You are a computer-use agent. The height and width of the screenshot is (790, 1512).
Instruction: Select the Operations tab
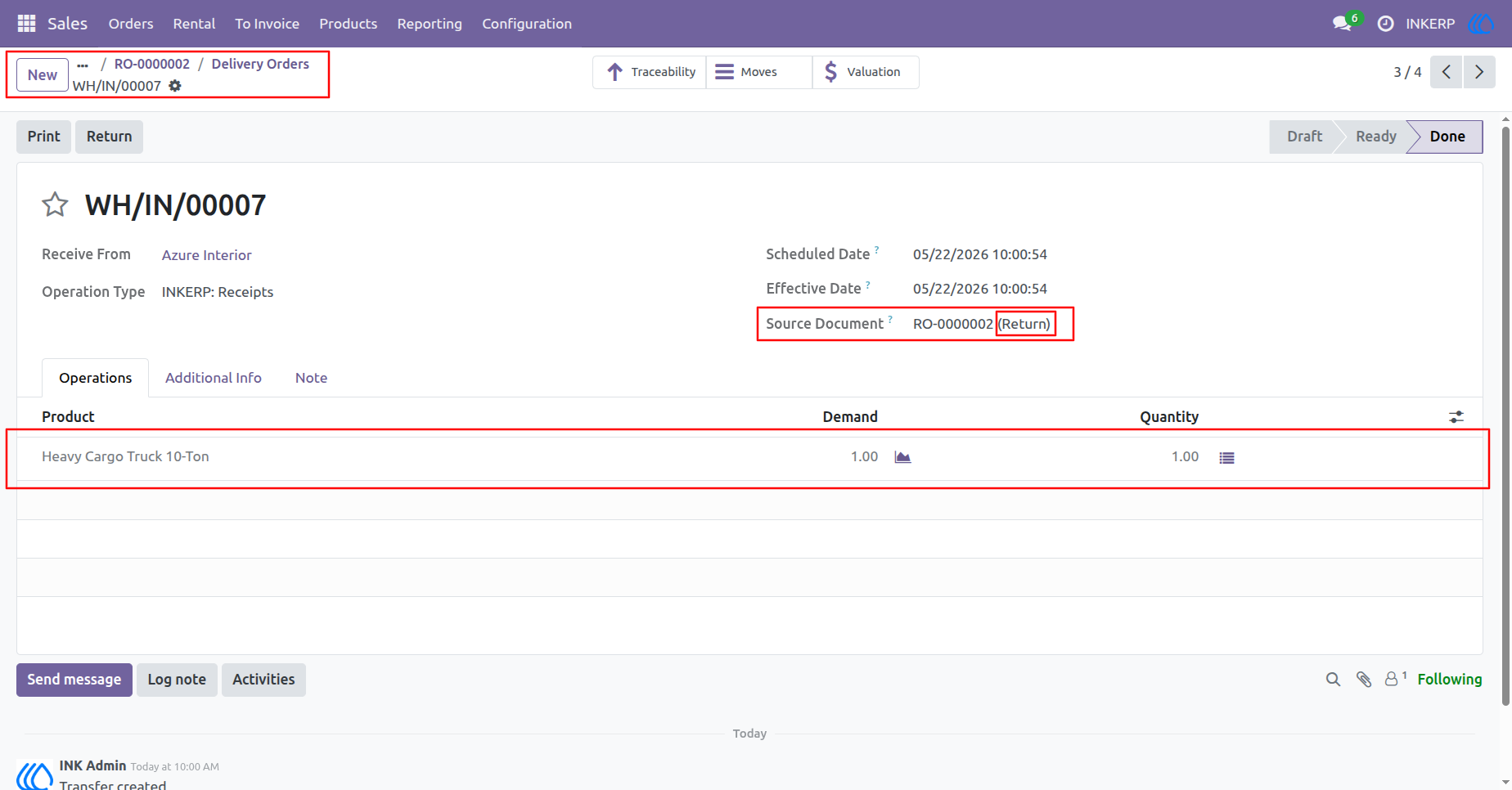click(x=96, y=378)
